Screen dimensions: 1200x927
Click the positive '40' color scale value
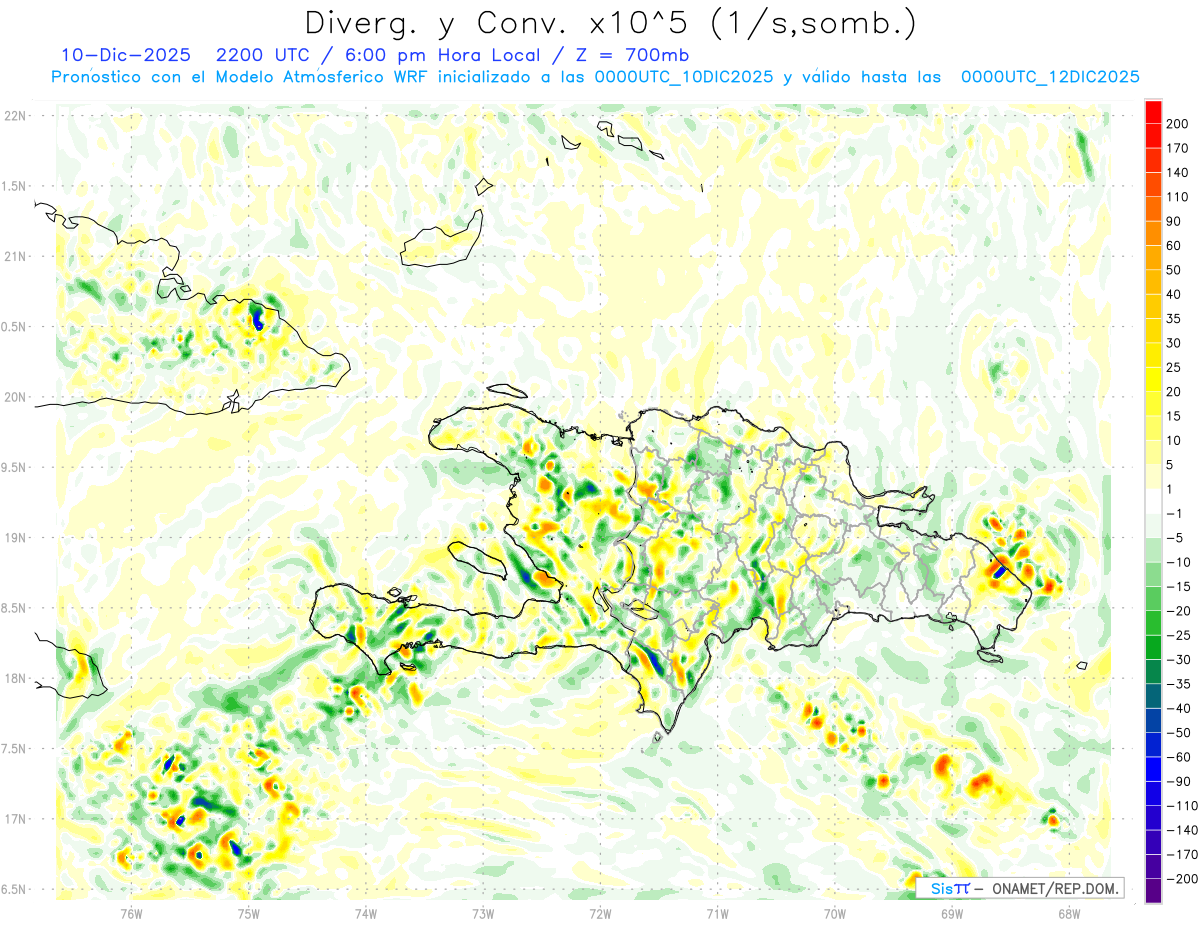1174,295
